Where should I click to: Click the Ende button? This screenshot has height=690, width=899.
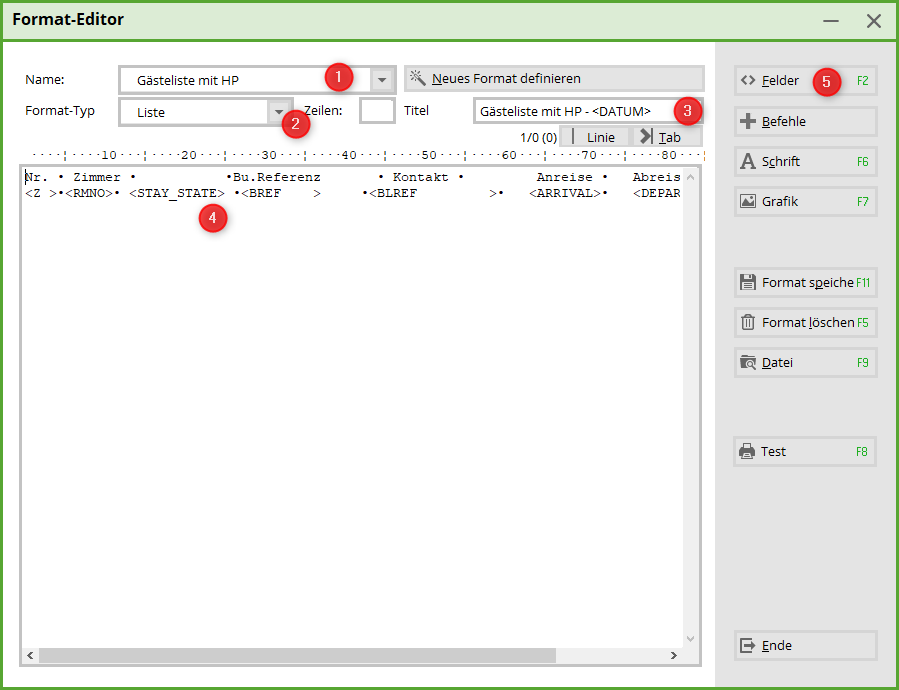point(806,646)
